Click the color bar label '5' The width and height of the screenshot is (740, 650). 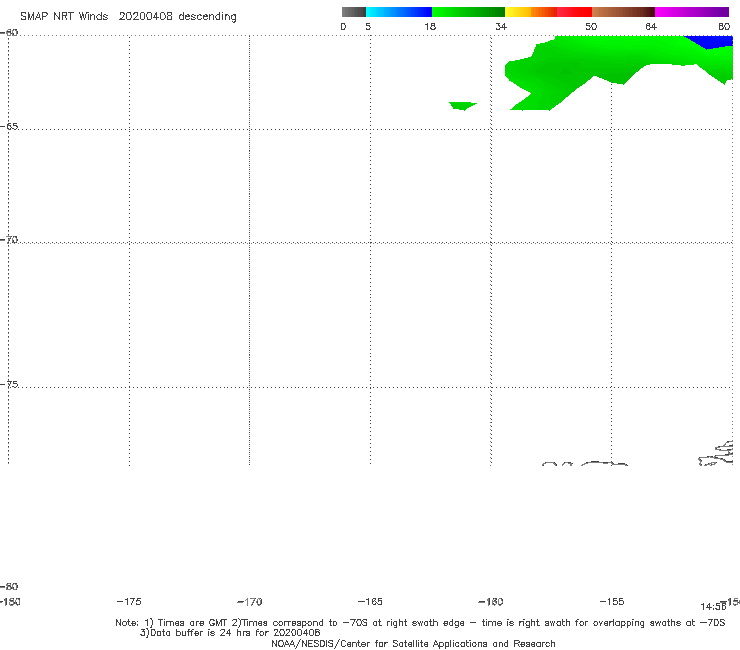pyautogui.click(x=368, y=26)
